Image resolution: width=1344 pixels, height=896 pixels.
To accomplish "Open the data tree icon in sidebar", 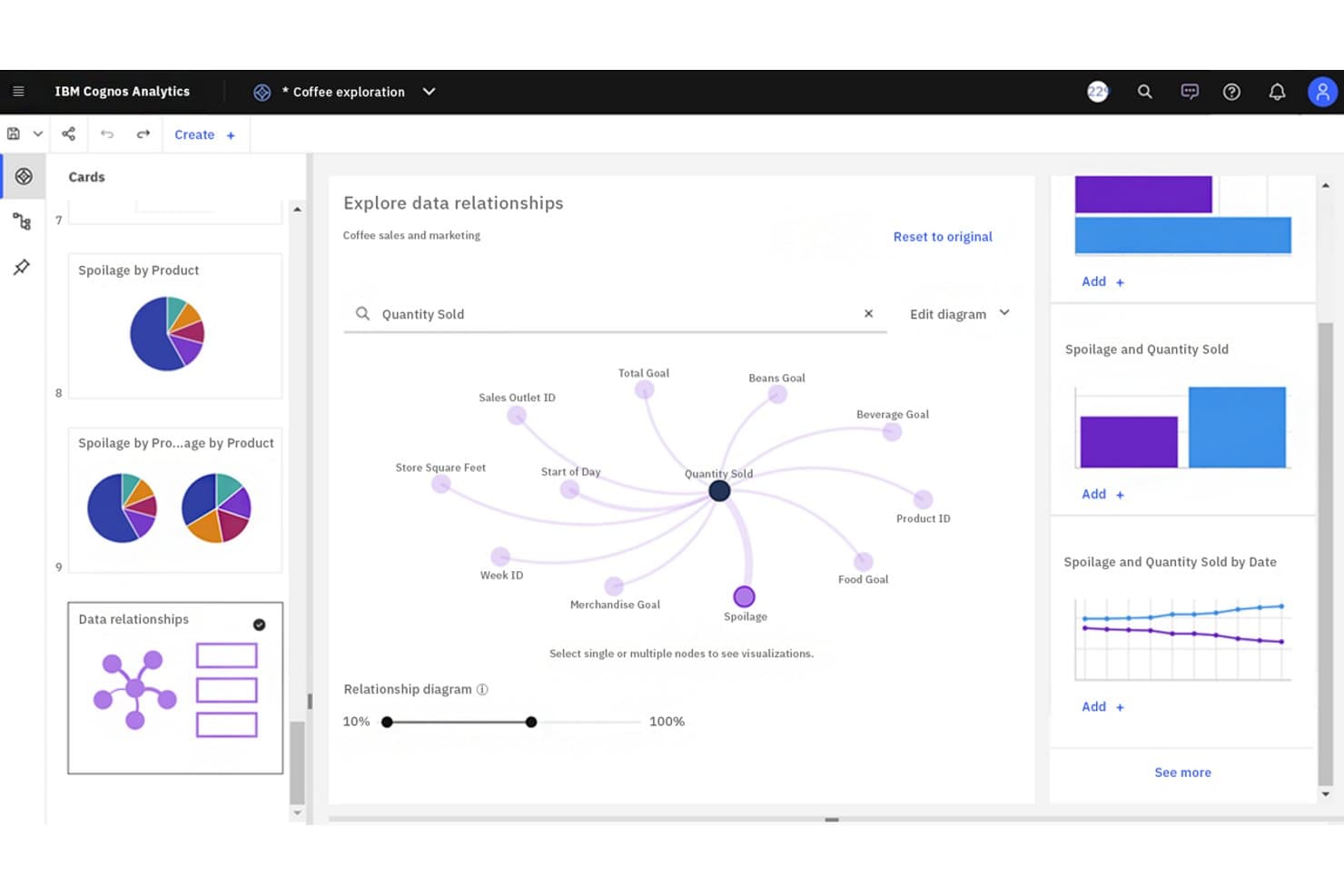I will 22,222.
